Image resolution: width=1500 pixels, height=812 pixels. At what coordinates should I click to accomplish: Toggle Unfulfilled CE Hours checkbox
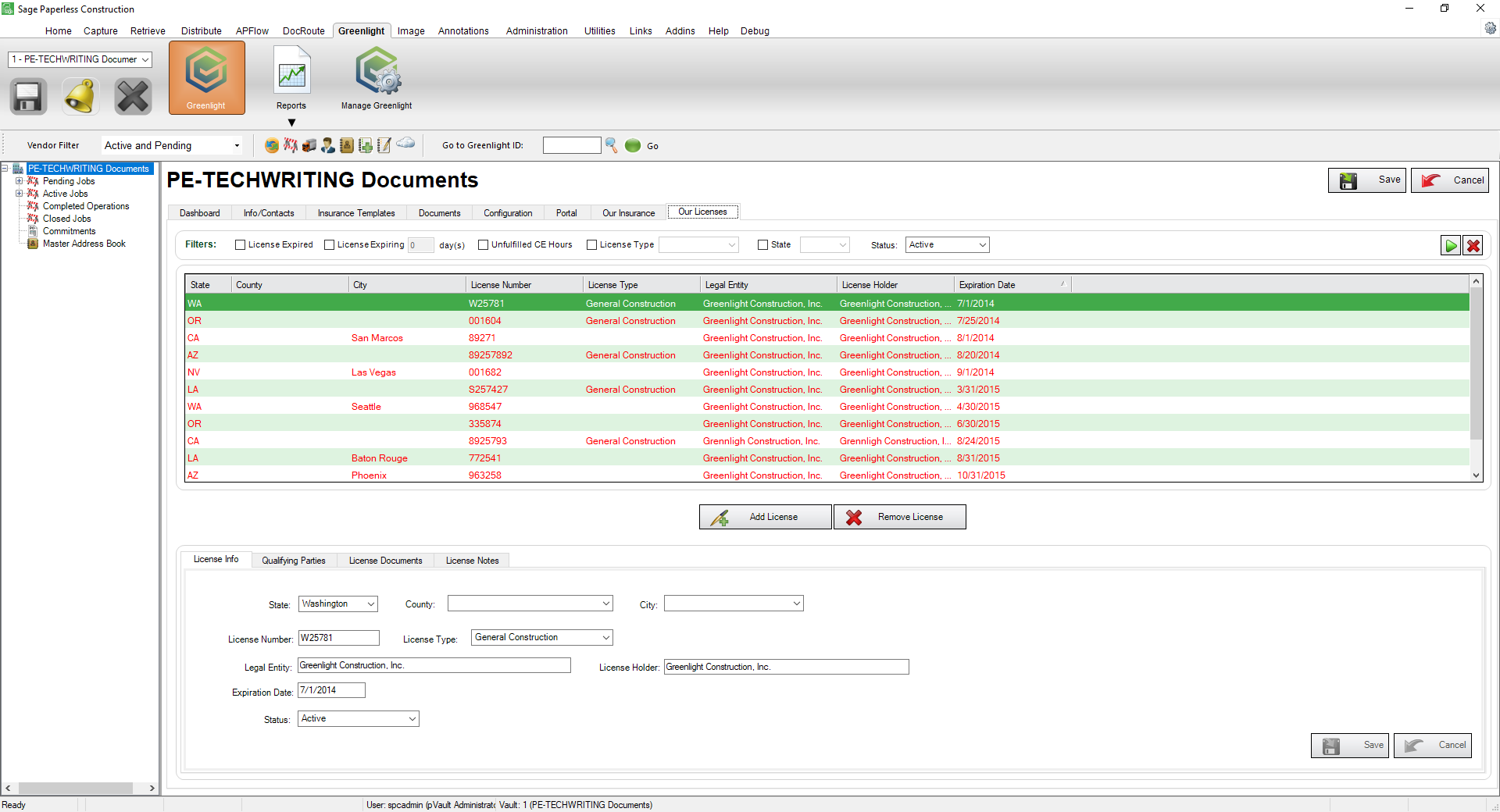484,245
